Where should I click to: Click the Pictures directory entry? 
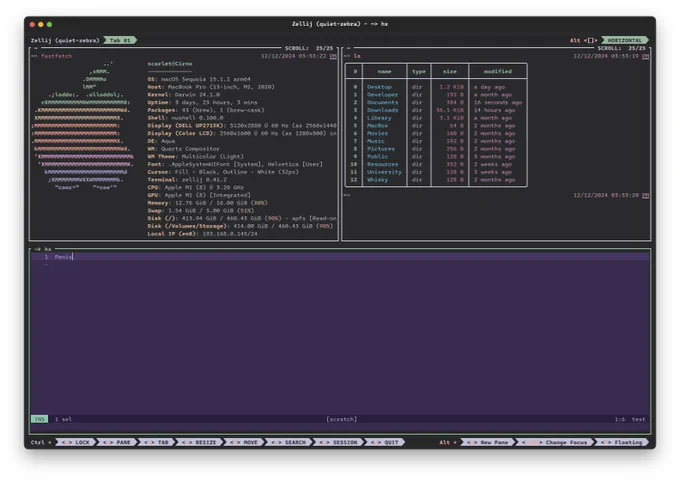(381, 149)
